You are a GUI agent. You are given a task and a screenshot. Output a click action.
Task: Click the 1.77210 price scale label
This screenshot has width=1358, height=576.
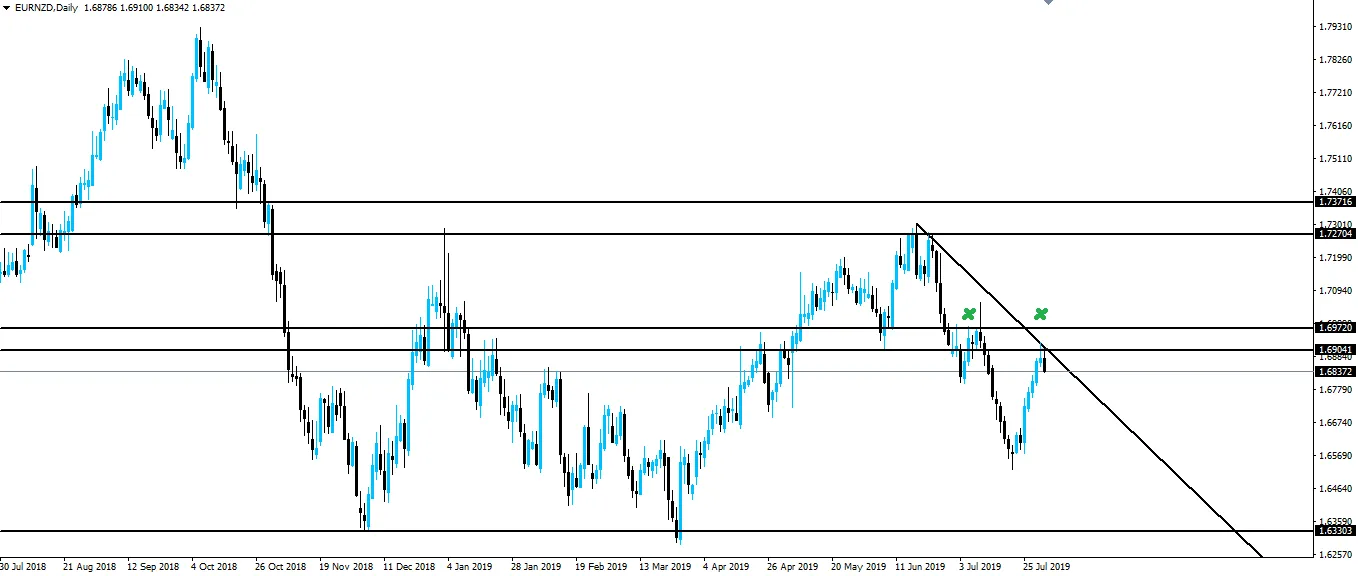[1336, 93]
